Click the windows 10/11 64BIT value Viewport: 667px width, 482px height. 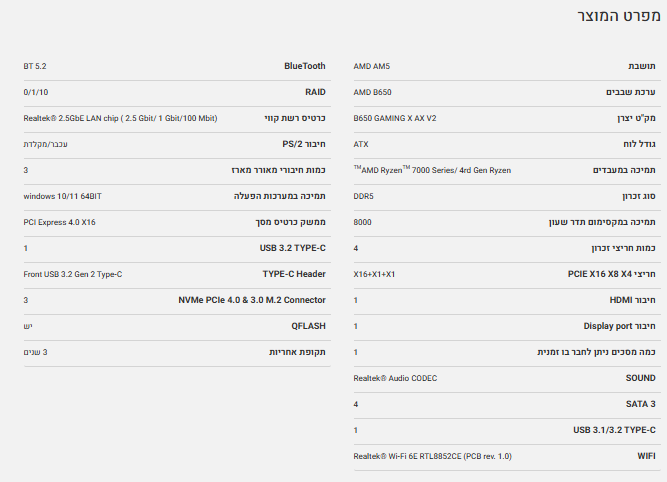[x=62, y=196]
